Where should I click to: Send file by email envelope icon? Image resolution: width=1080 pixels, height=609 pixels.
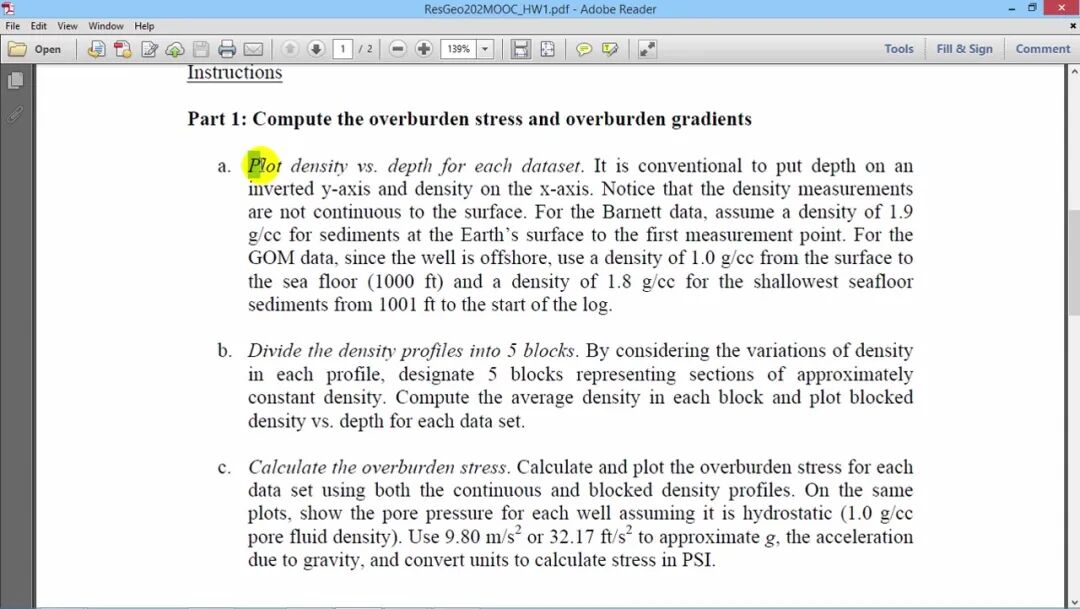click(253, 49)
